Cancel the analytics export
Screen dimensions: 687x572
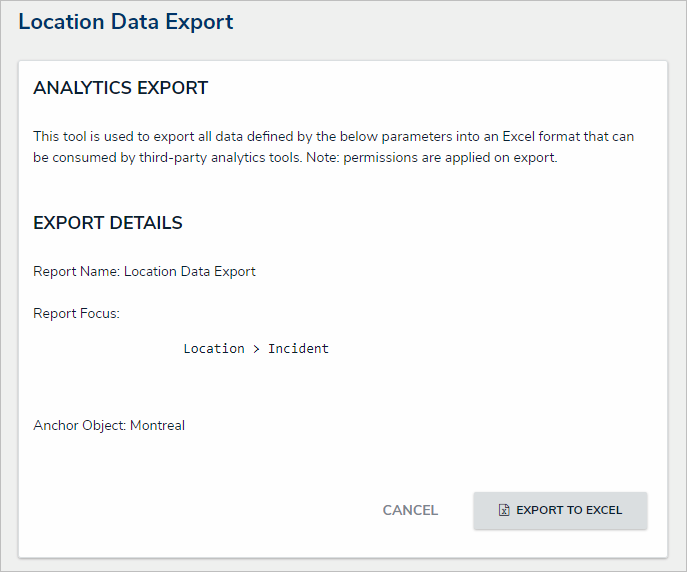410,510
